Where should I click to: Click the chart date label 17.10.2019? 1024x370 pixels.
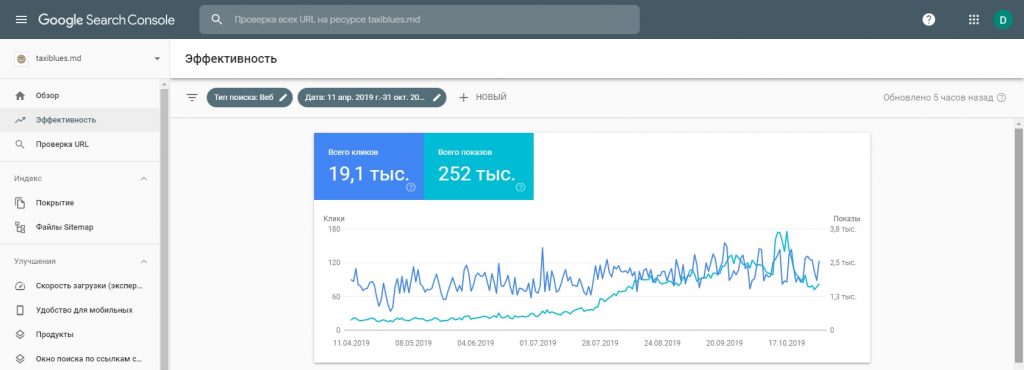pos(786,343)
